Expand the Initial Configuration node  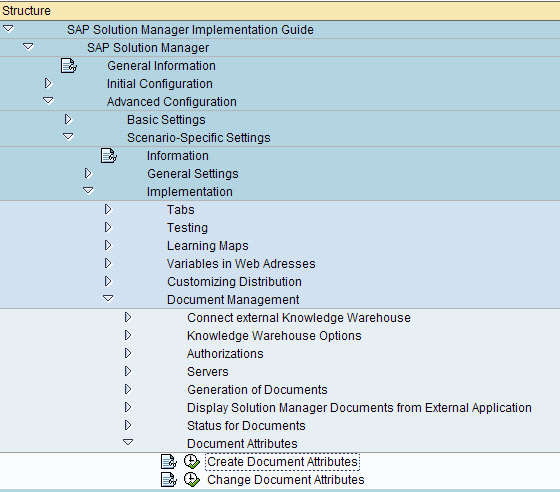click(x=48, y=83)
